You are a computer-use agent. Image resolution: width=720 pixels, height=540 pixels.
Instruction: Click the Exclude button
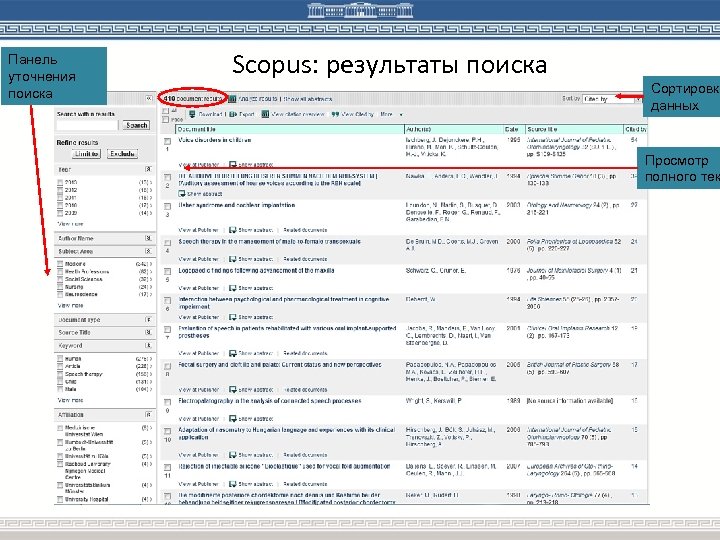[122, 154]
